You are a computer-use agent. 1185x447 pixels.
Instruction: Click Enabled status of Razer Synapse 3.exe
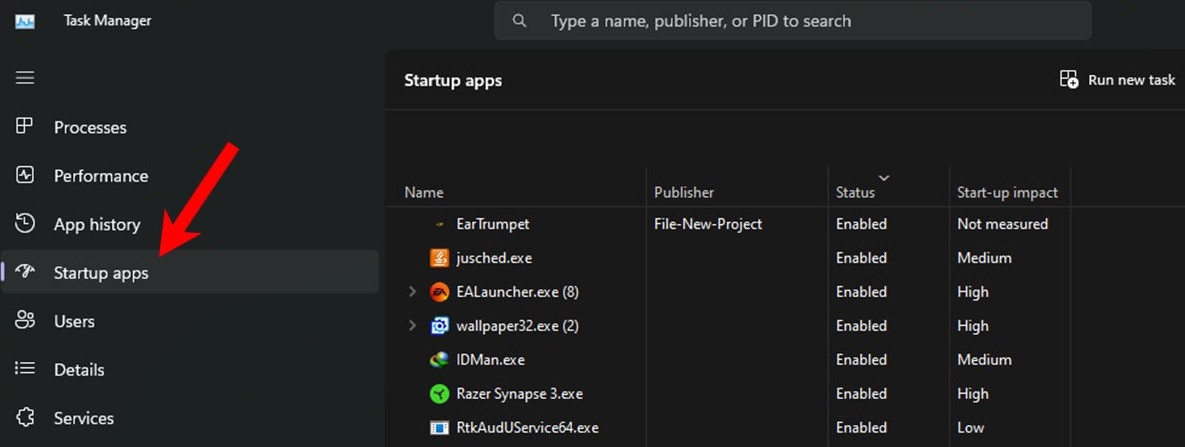coord(861,394)
